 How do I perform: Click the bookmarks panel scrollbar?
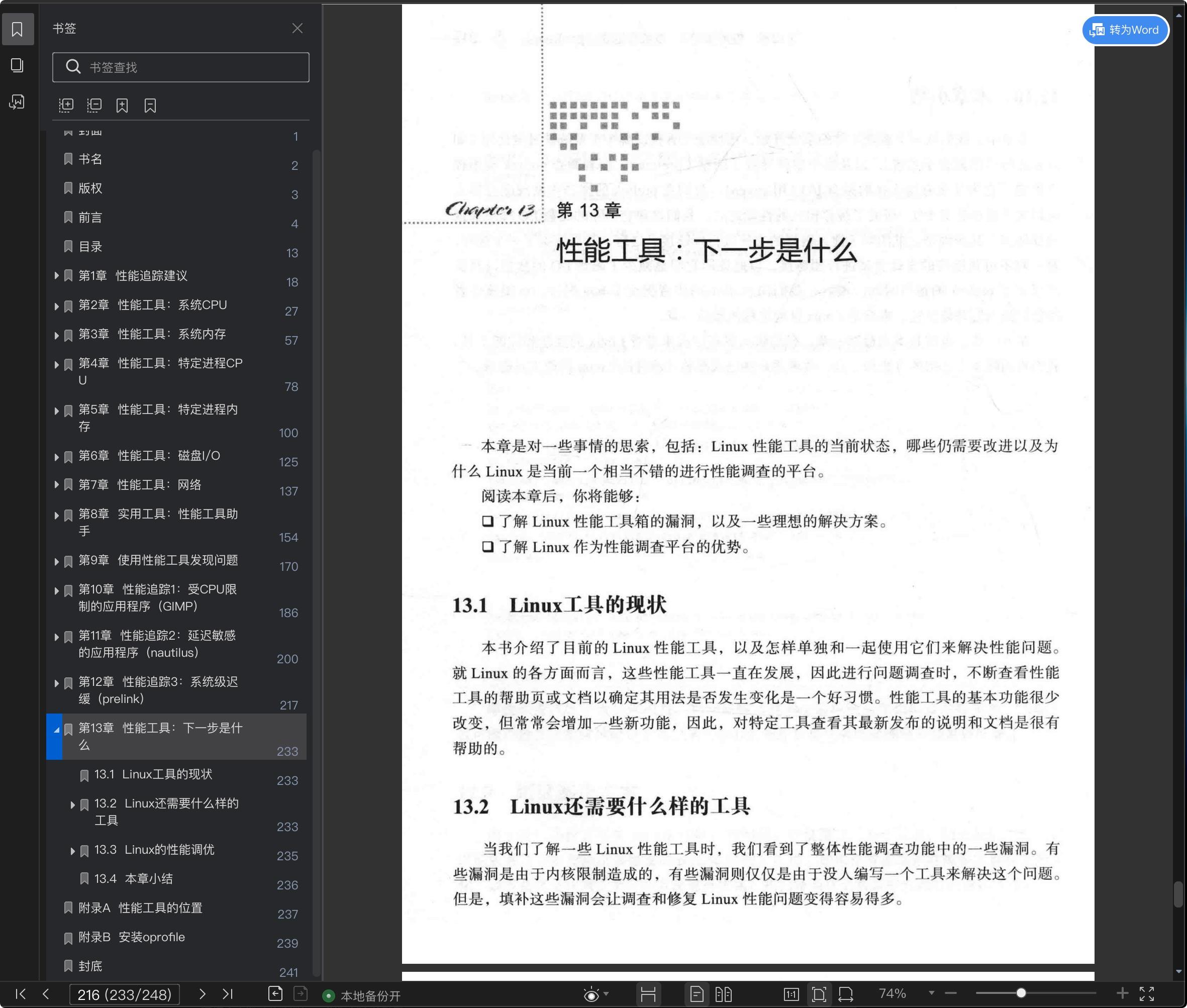(316, 563)
